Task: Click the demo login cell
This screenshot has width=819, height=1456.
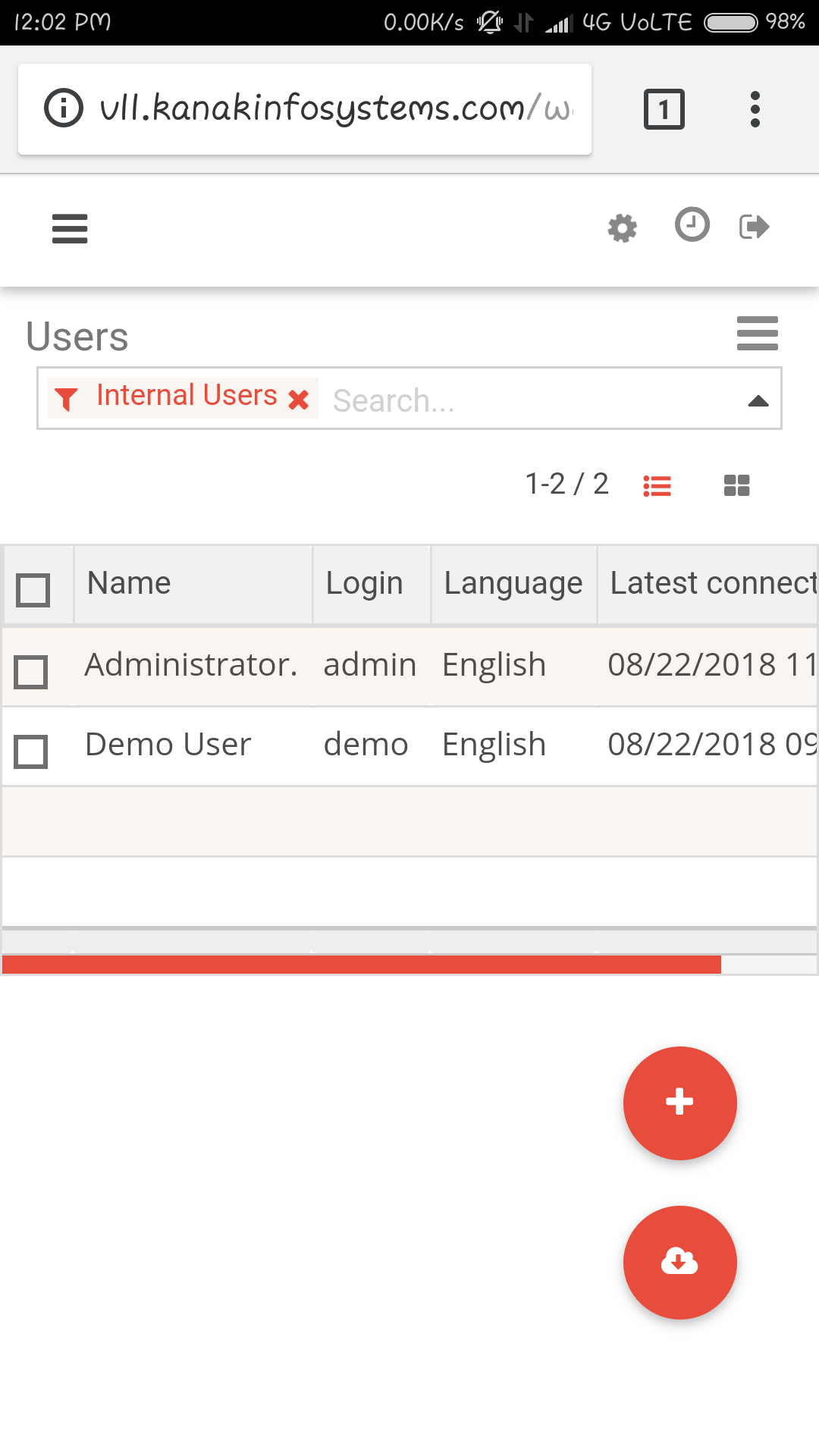Action: [366, 745]
